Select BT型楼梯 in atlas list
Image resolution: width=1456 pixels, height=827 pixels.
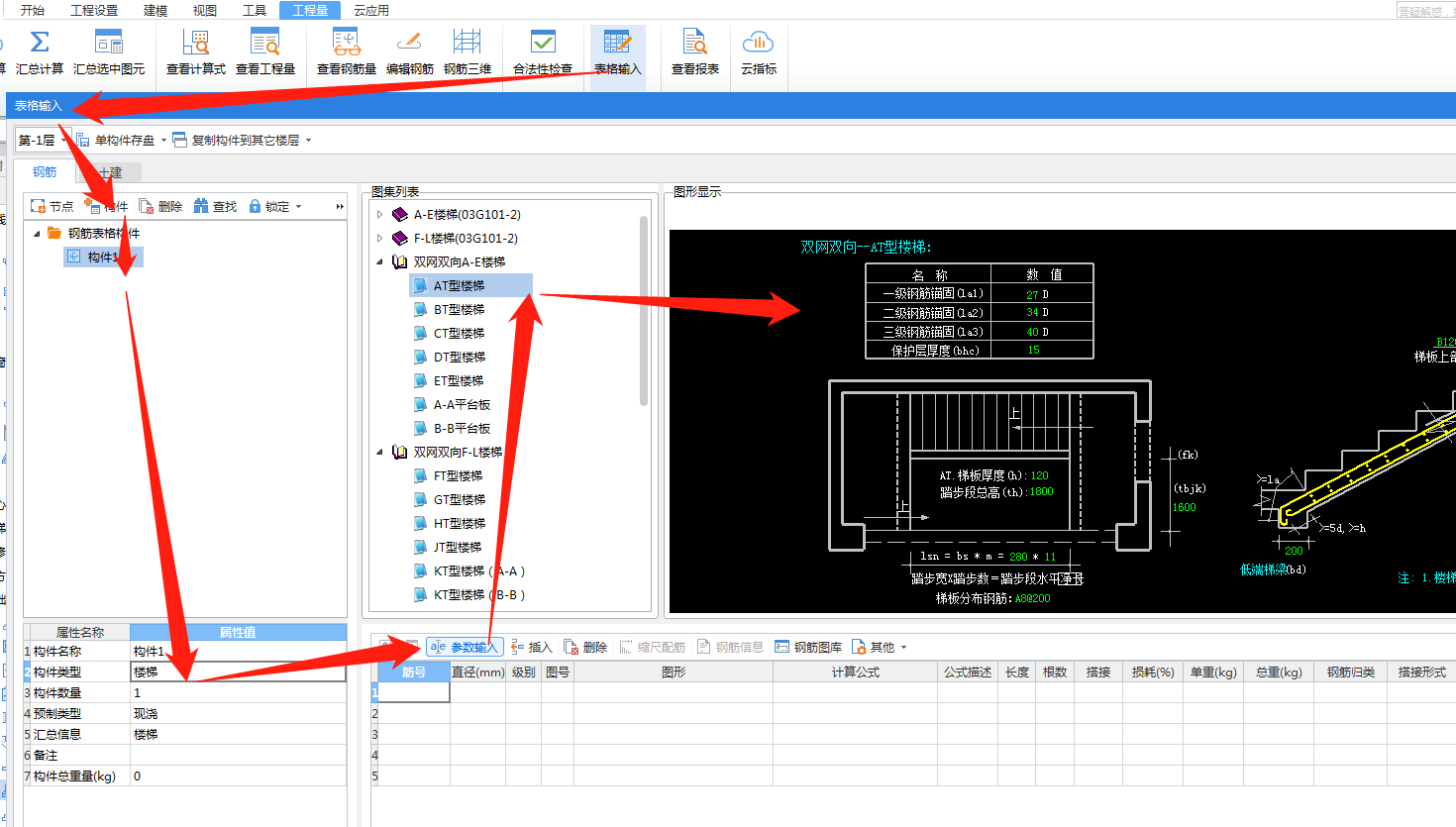[459, 309]
